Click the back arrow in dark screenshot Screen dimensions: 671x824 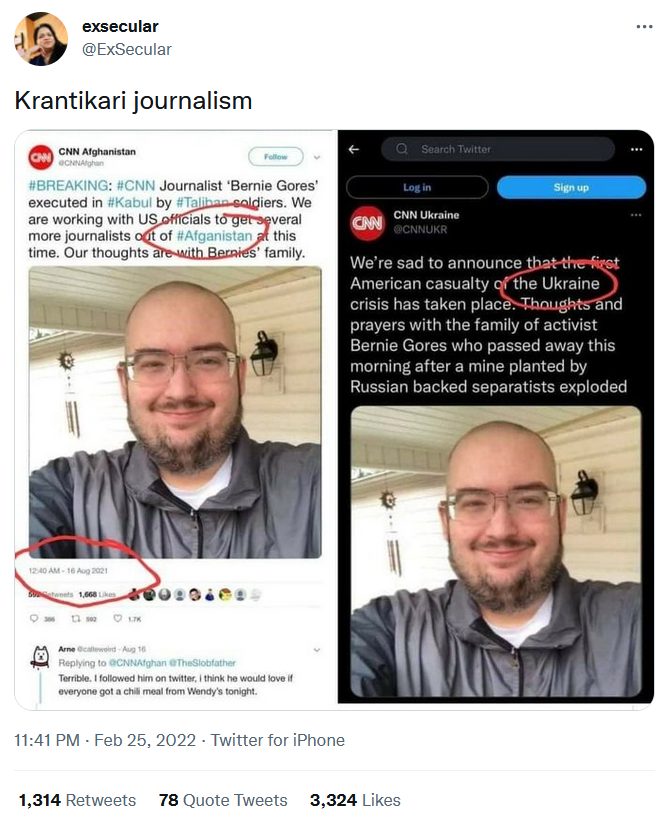tap(354, 149)
